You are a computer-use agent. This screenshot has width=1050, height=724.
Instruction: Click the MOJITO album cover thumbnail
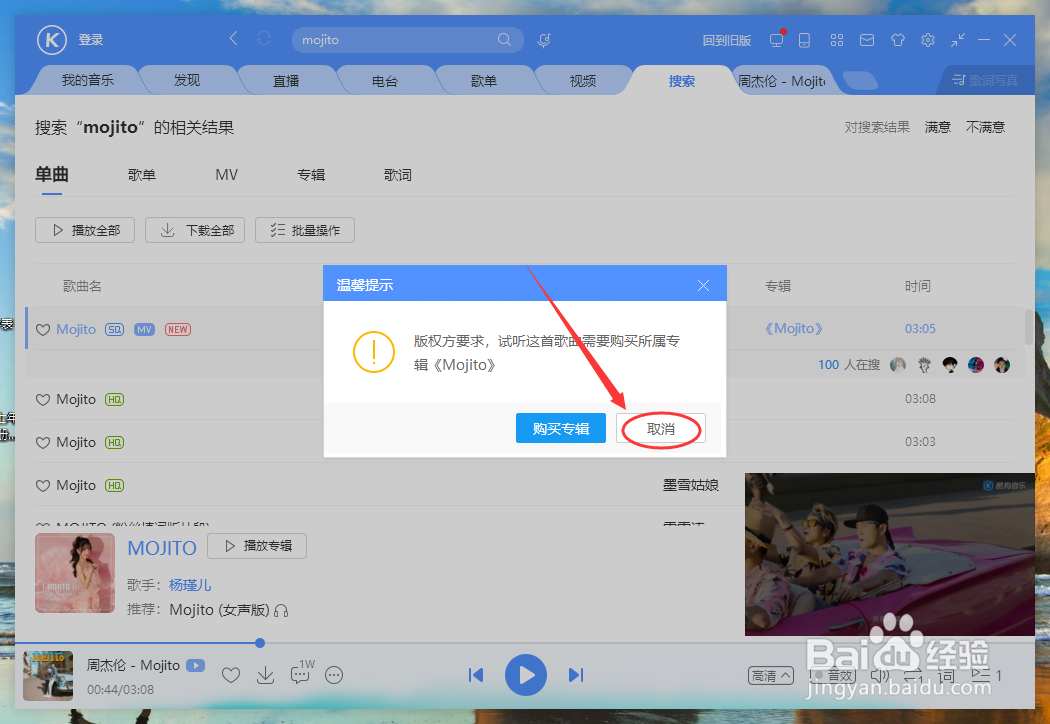click(75, 573)
